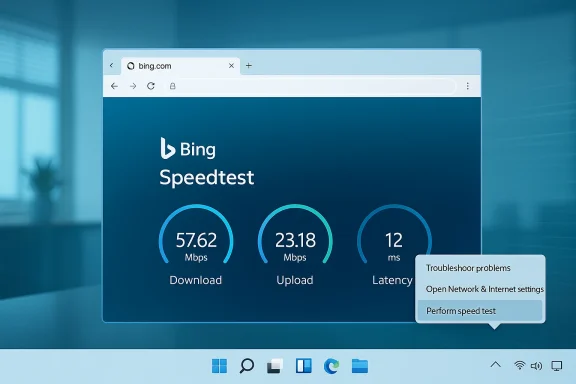Click the Bing logo
The width and height of the screenshot is (576, 384).
(x=188, y=148)
